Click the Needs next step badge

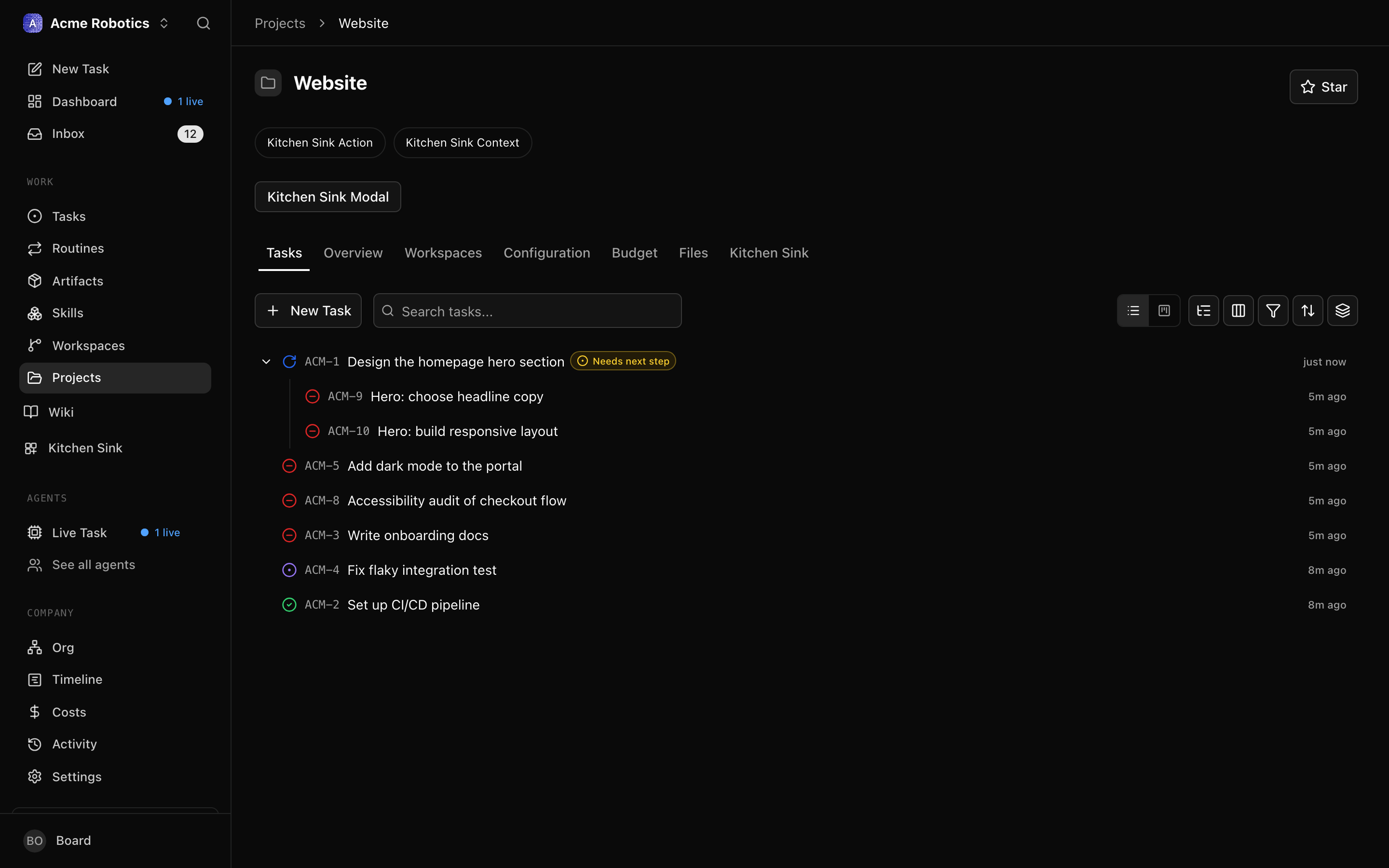(x=623, y=361)
